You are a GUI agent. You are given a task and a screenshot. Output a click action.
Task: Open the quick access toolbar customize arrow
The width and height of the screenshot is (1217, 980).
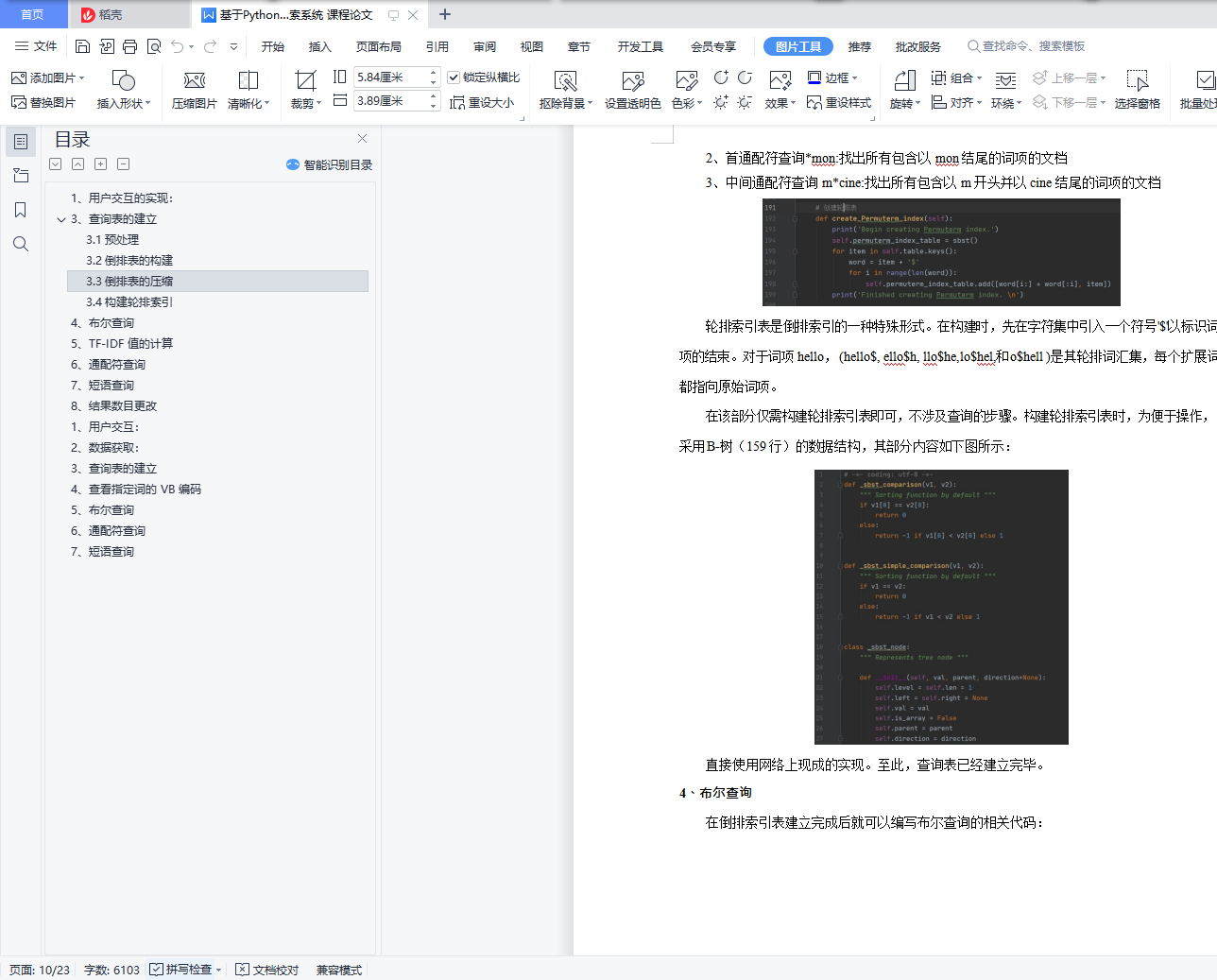(x=234, y=46)
